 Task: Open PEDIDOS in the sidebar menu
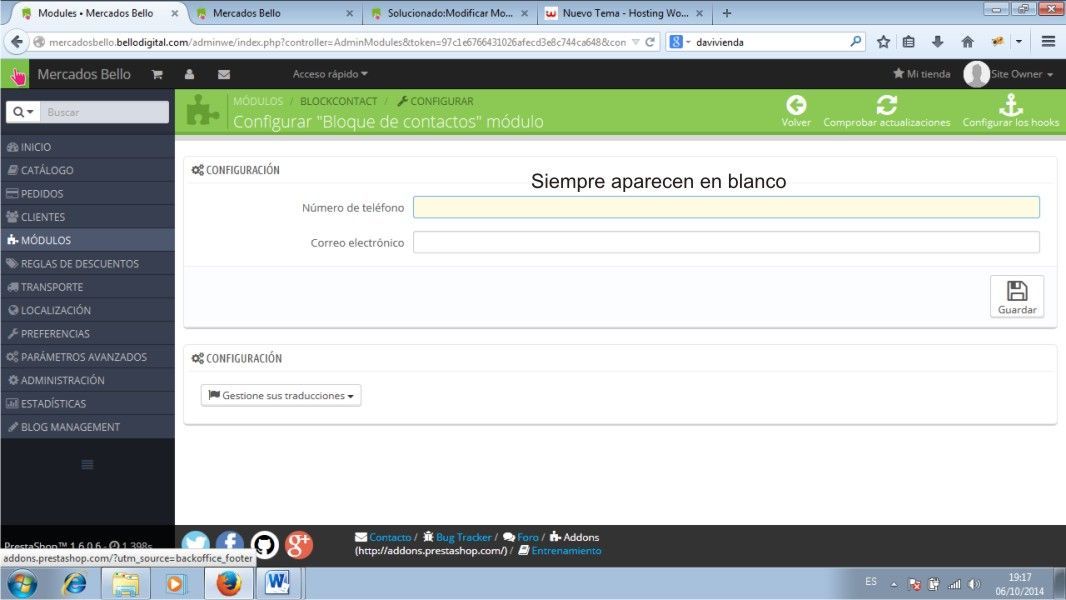pos(87,194)
